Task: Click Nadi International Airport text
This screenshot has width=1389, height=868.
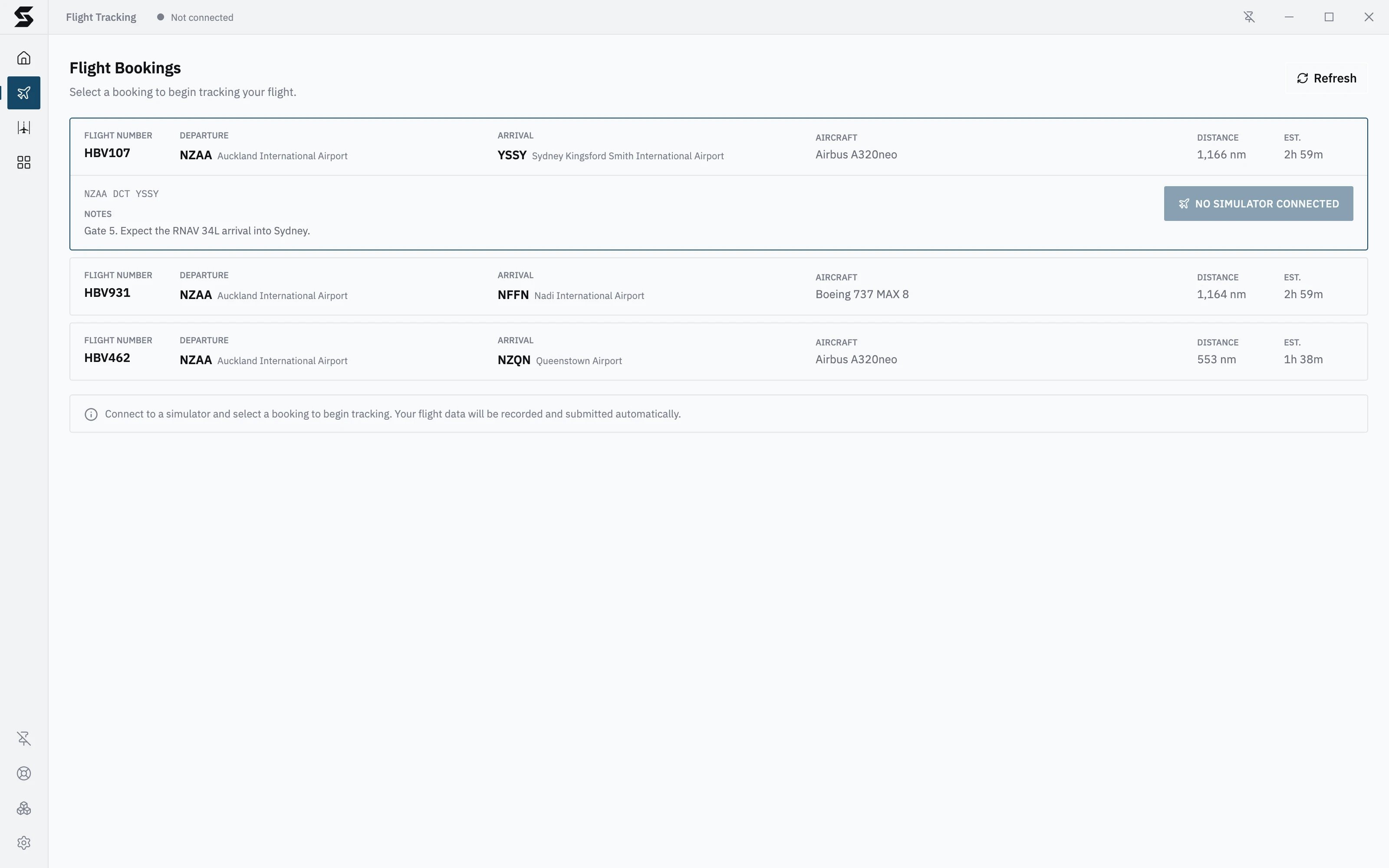Action: pos(589,296)
